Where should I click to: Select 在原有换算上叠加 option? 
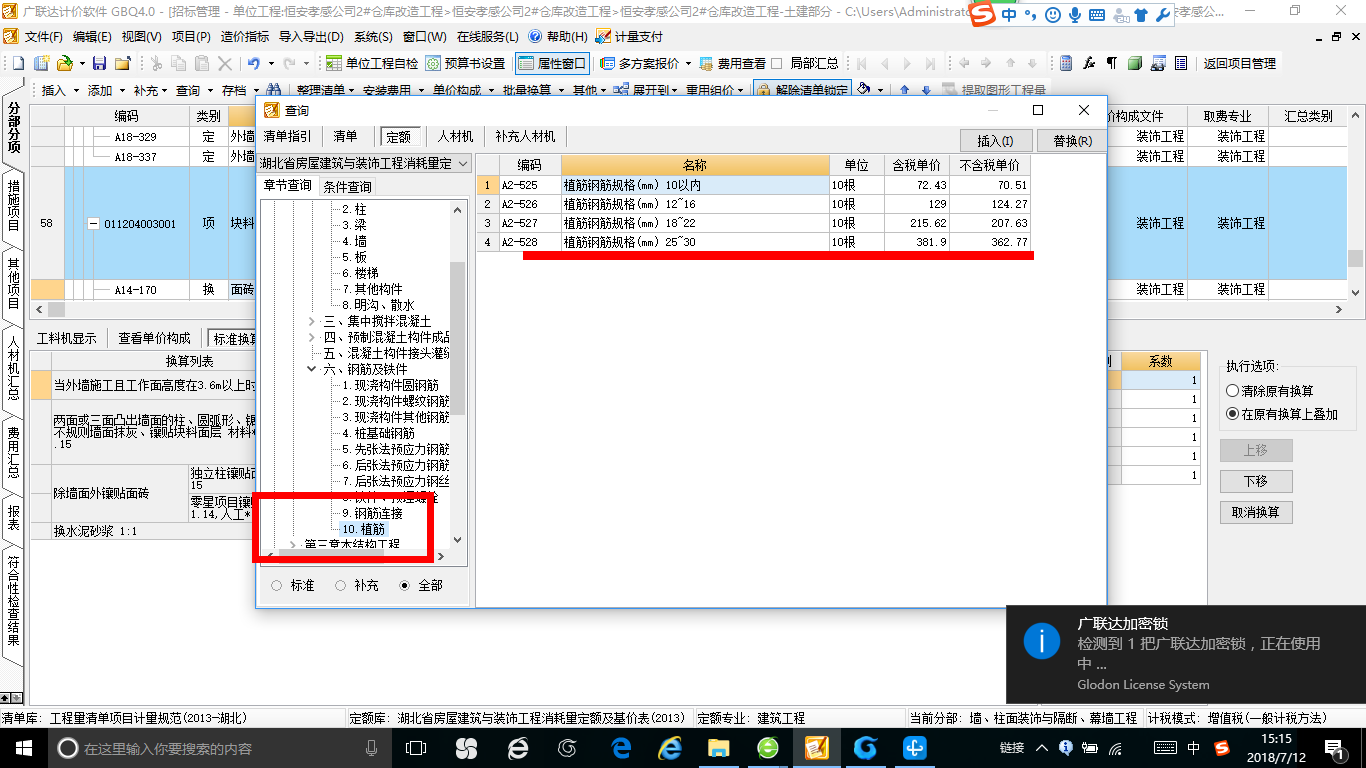pos(1232,414)
